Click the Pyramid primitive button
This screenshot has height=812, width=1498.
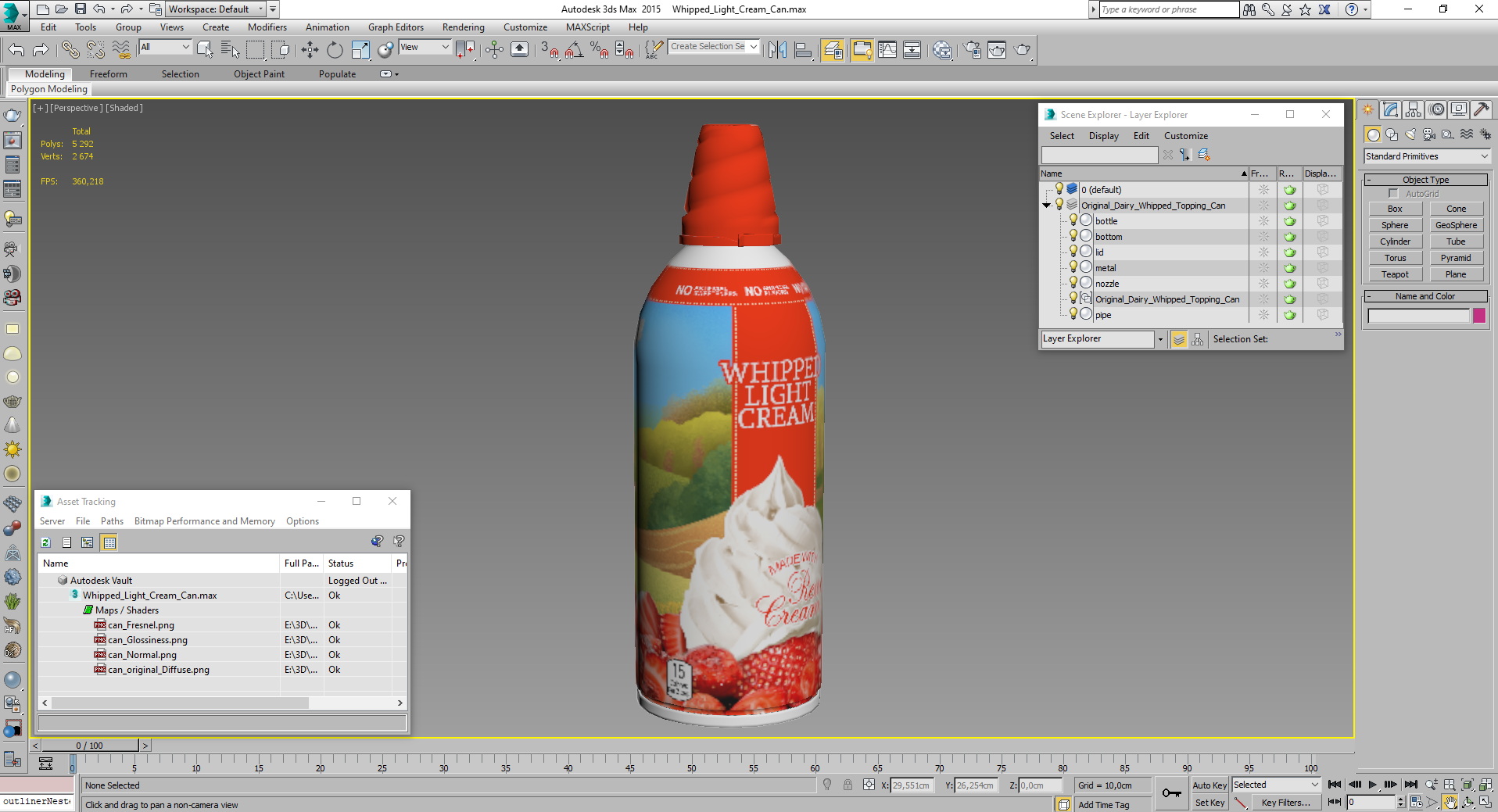coord(1456,258)
